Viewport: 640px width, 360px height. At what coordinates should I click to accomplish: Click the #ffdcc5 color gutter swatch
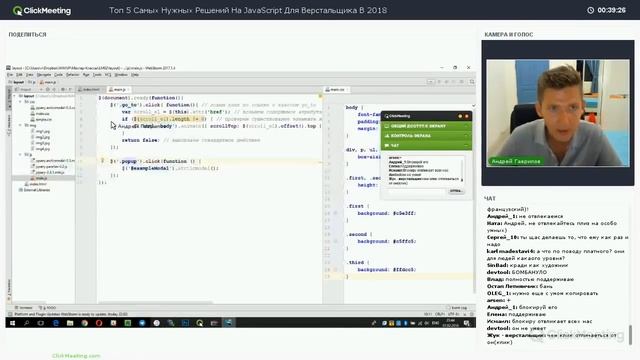pyautogui.click(x=336, y=269)
